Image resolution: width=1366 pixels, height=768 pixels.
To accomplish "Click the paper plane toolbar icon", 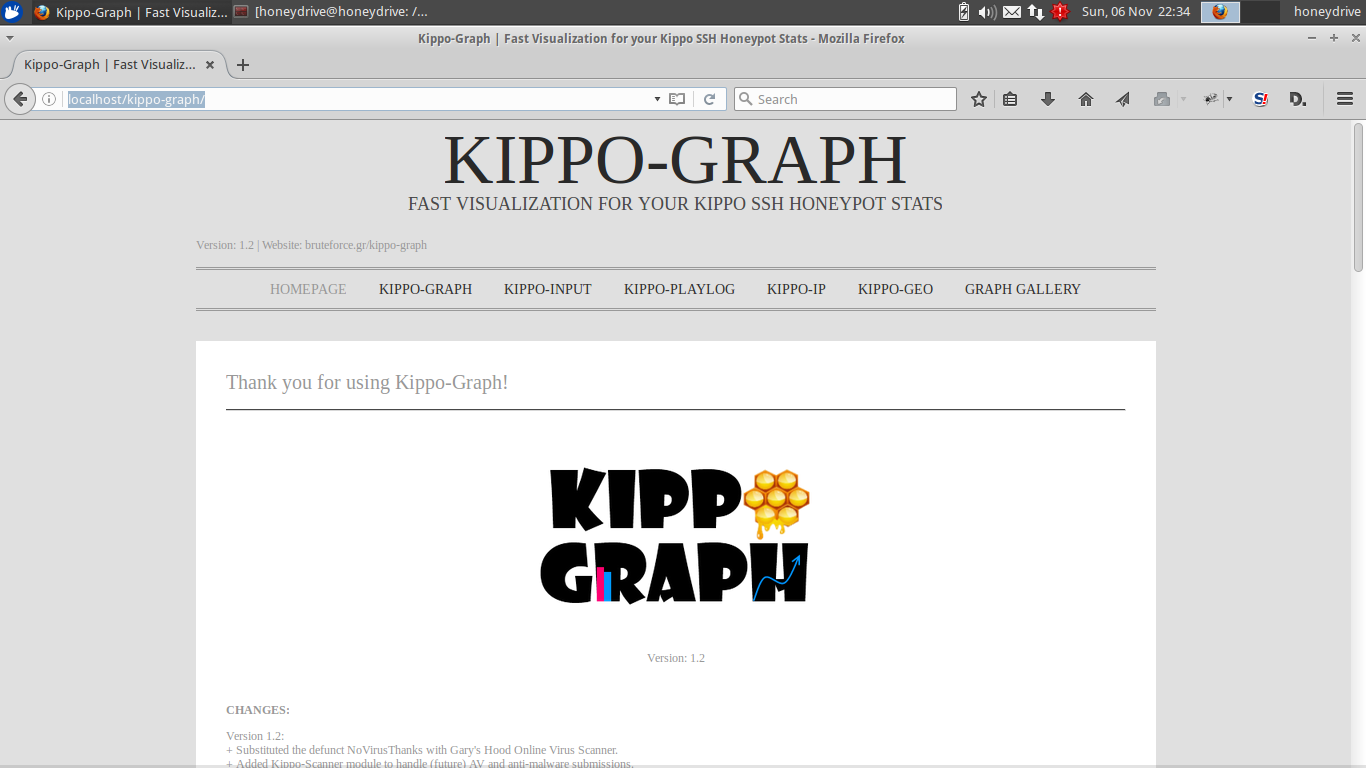I will (x=1123, y=99).
